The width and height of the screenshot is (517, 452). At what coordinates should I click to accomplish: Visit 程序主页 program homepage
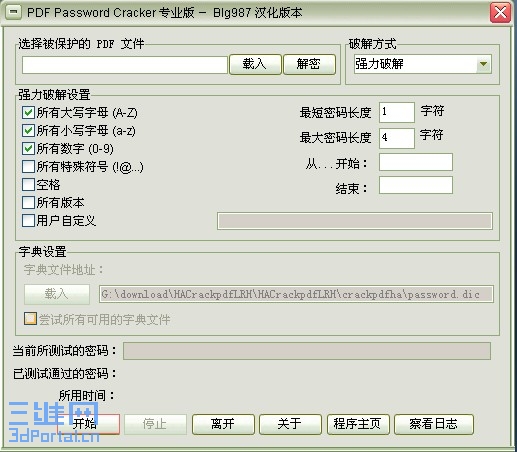tap(358, 424)
